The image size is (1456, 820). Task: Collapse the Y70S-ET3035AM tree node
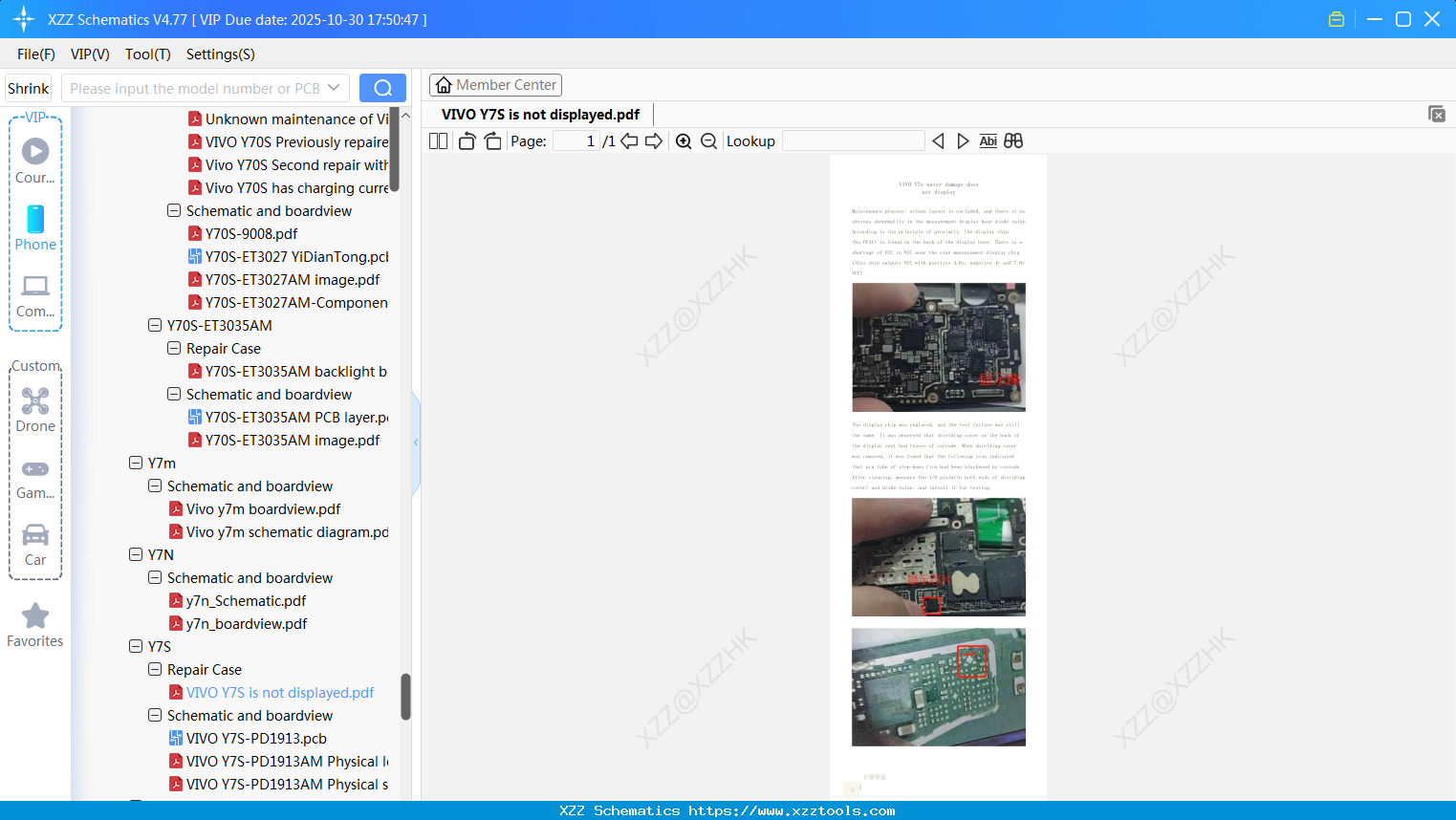pos(155,325)
